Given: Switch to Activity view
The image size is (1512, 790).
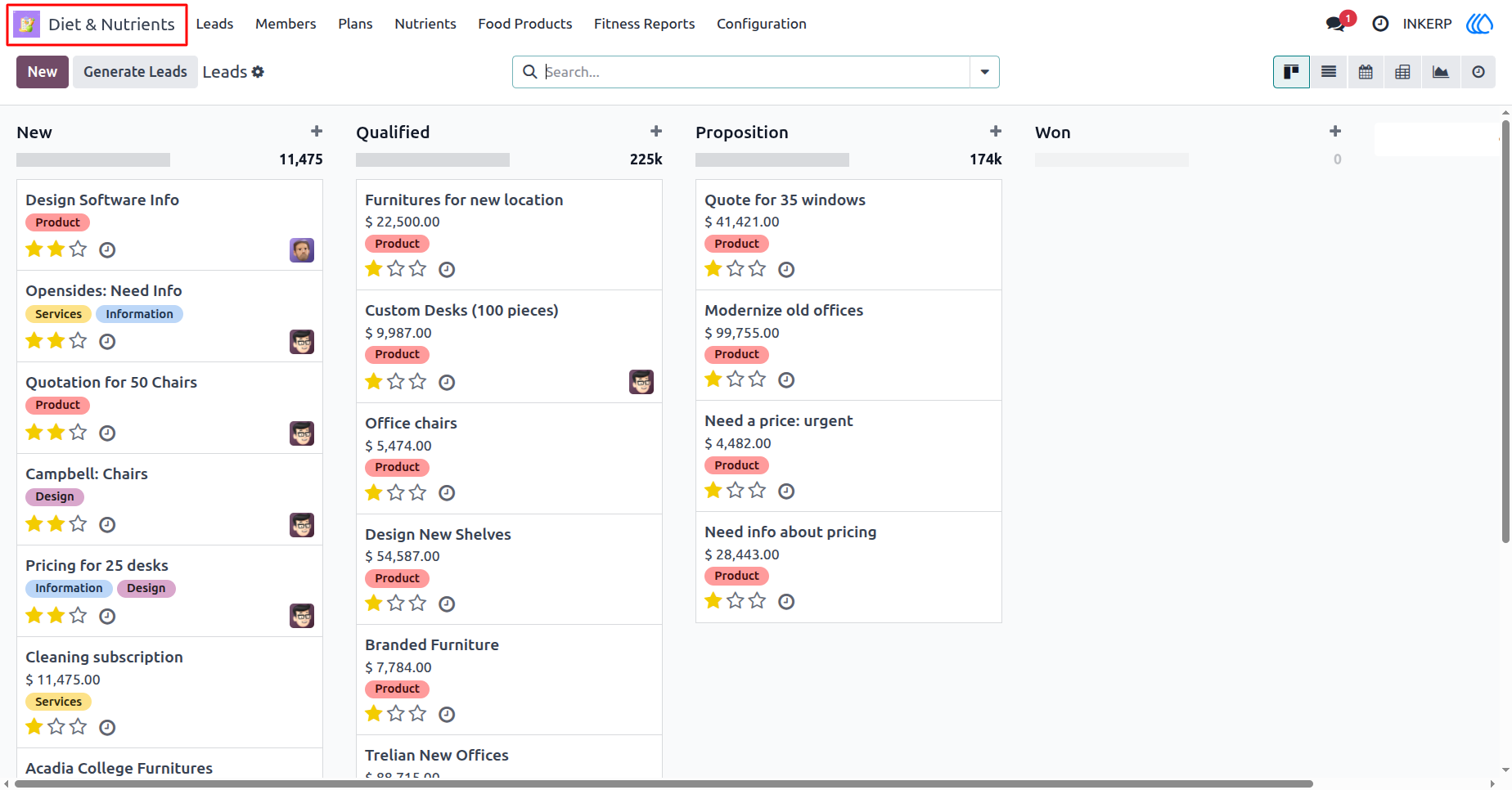Looking at the screenshot, I should click(1478, 72).
